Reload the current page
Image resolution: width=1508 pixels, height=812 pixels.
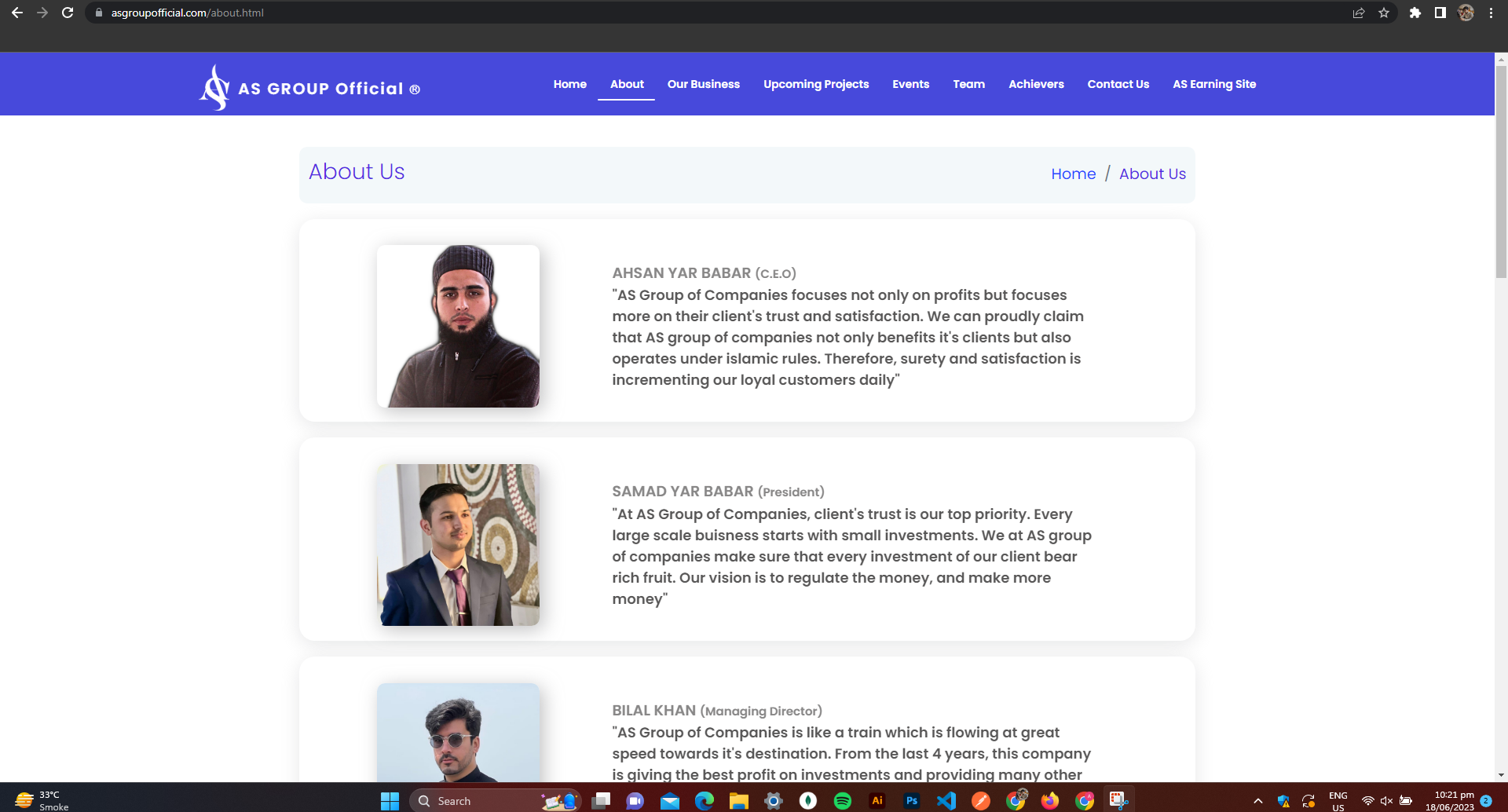point(68,13)
